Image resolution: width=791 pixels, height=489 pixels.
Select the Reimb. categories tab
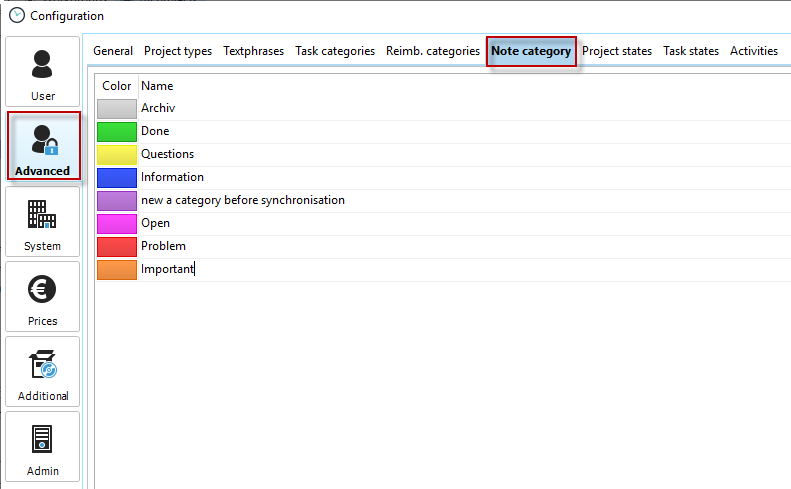coord(433,51)
